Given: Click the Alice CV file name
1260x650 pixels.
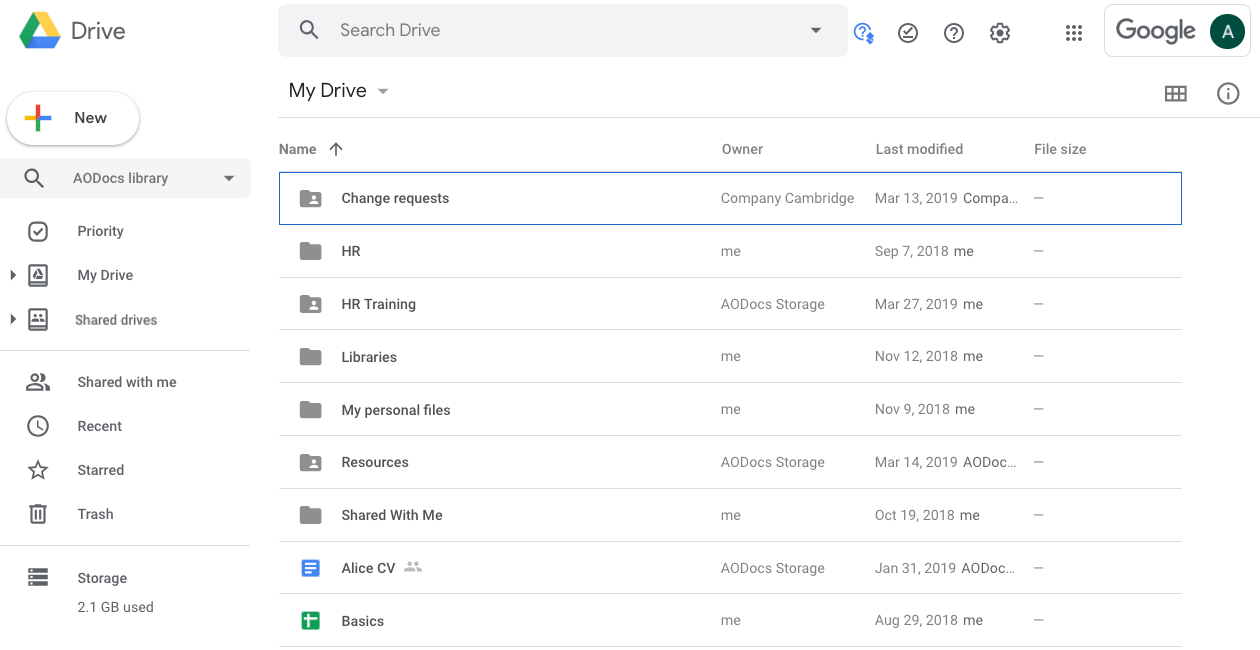Looking at the screenshot, I should click(x=368, y=568).
